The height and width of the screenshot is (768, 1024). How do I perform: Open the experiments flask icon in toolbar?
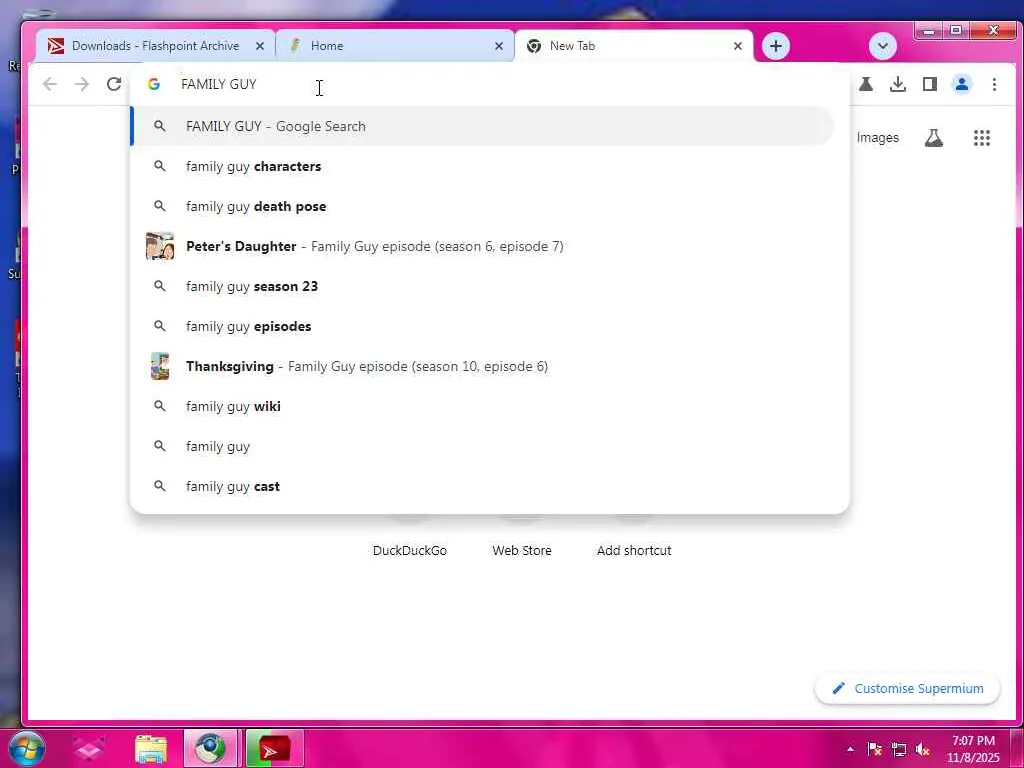tap(866, 84)
